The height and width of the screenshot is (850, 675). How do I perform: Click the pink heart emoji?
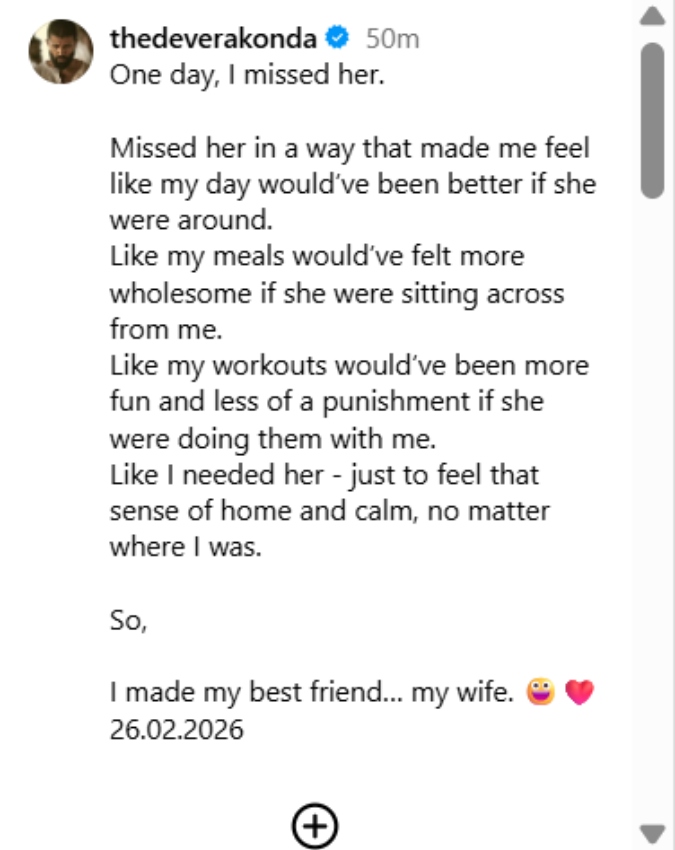[579, 692]
